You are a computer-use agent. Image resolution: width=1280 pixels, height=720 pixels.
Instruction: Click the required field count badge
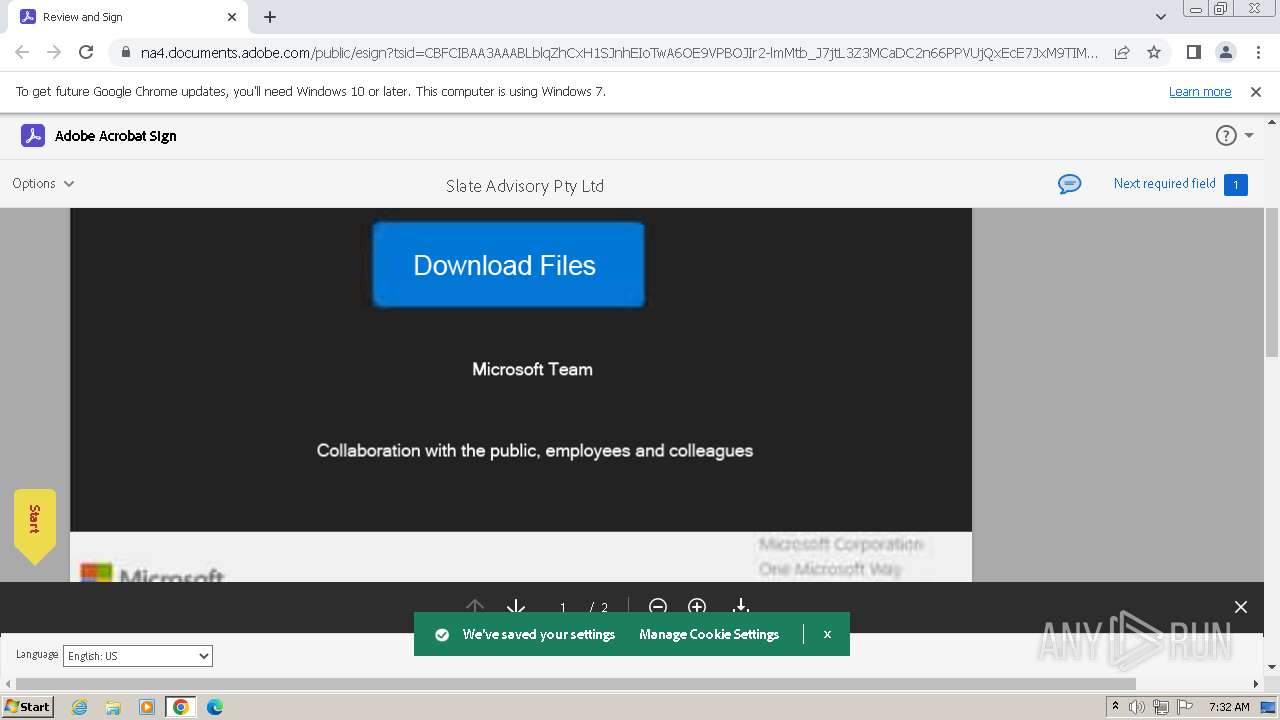pyautogui.click(x=1235, y=184)
